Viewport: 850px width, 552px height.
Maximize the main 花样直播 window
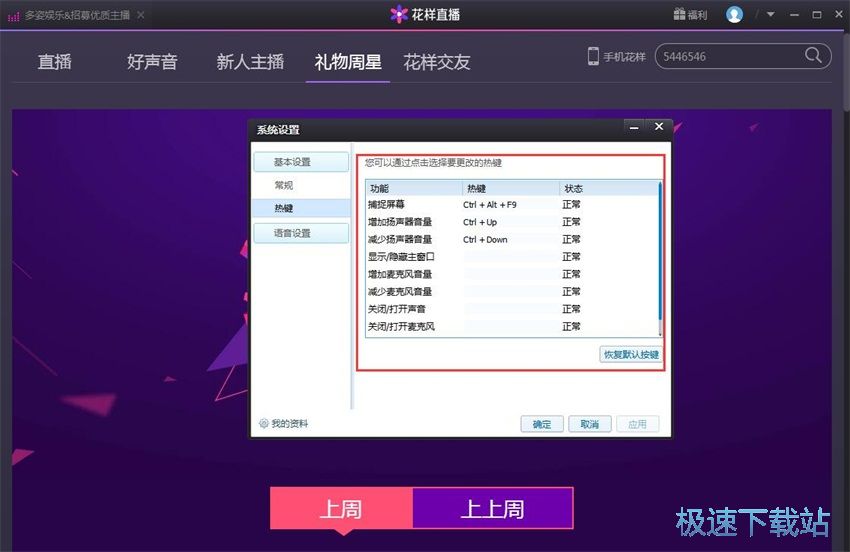click(816, 15)
